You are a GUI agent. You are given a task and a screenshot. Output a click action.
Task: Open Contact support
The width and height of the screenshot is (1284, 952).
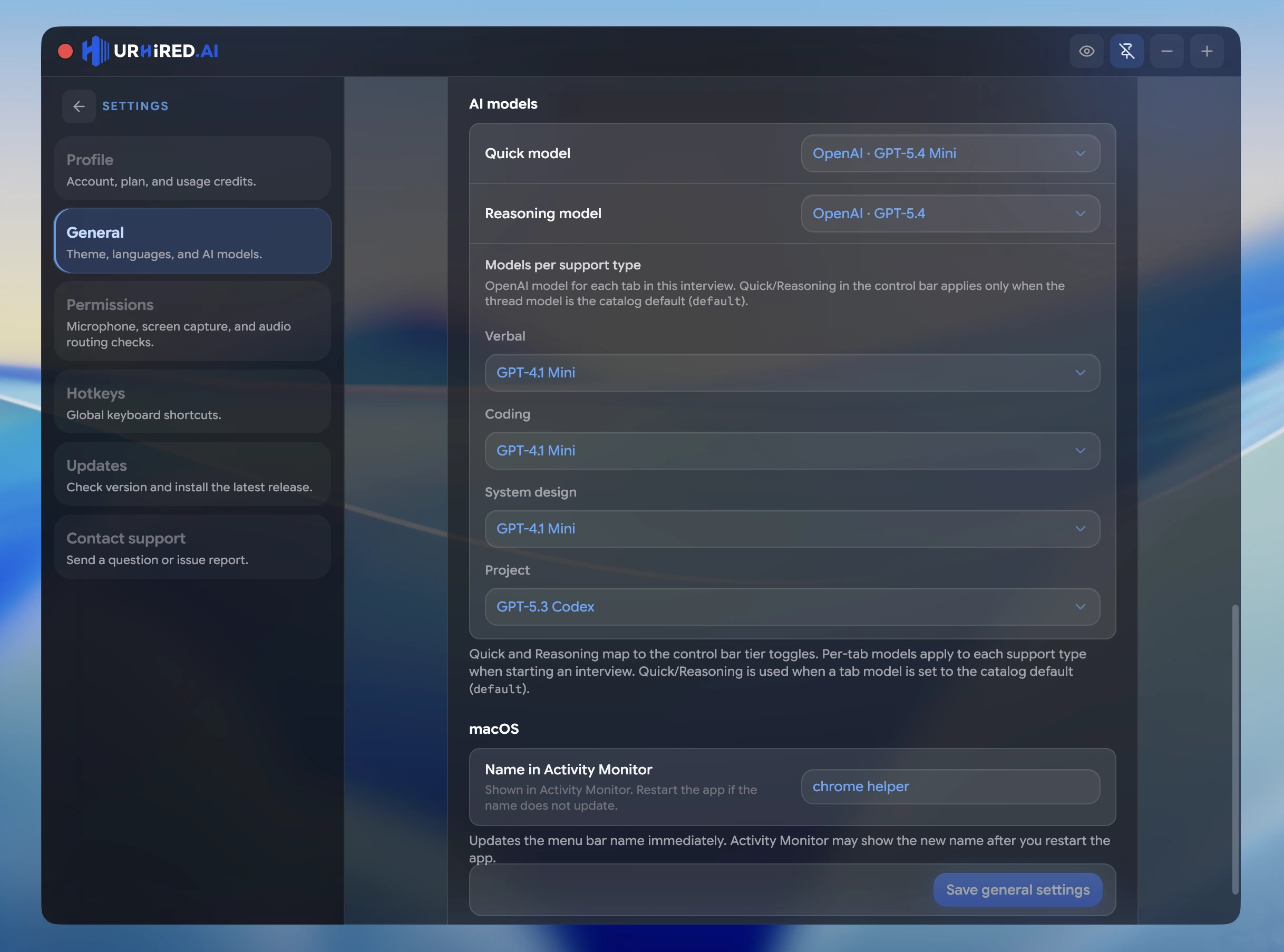coord(192,547)
